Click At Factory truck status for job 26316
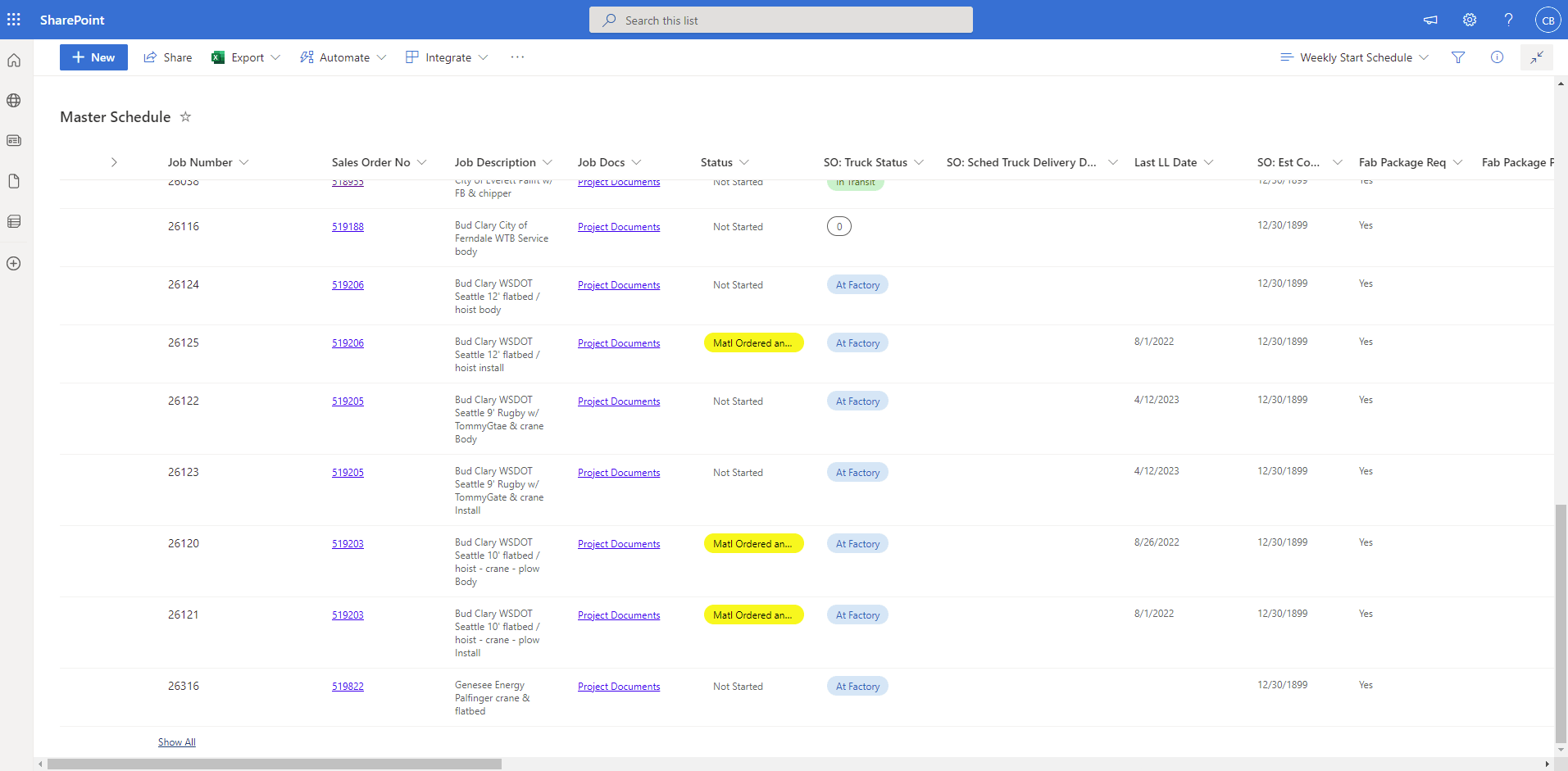Image resolution: width=1568 pixels, height=771 pixels. pos(857,687)
